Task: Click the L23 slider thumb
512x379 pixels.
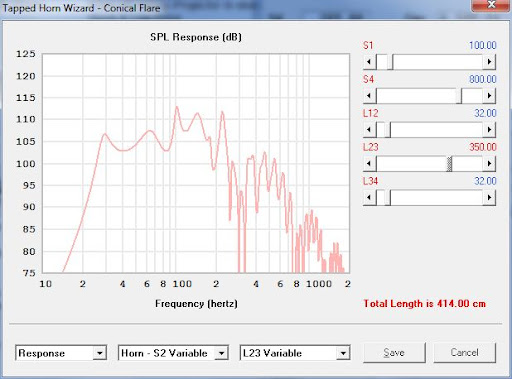Action: click(x=449, y=164)
